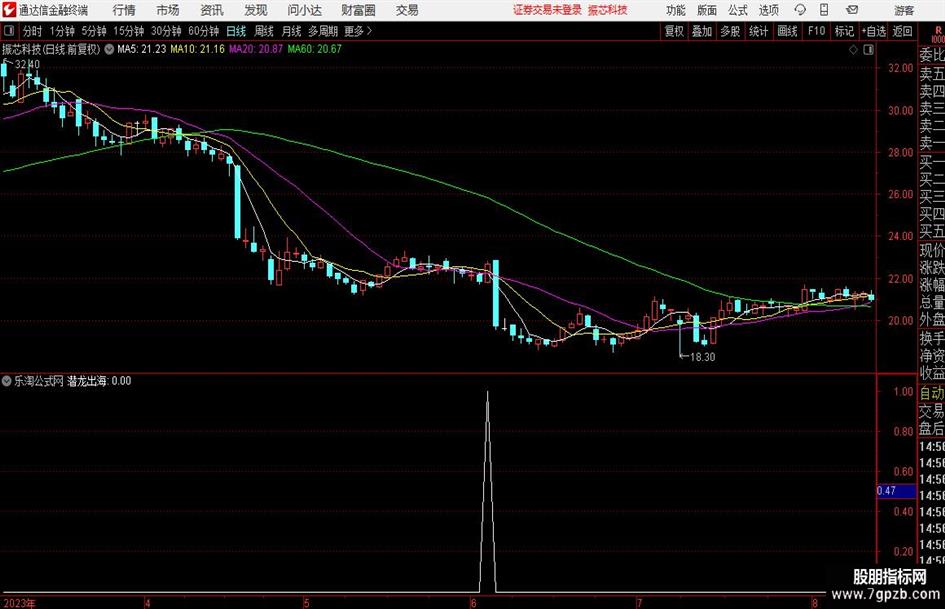Add stock via +自选 button
The width and height of the screenshot is (945, 609).
tap(874, 31)
